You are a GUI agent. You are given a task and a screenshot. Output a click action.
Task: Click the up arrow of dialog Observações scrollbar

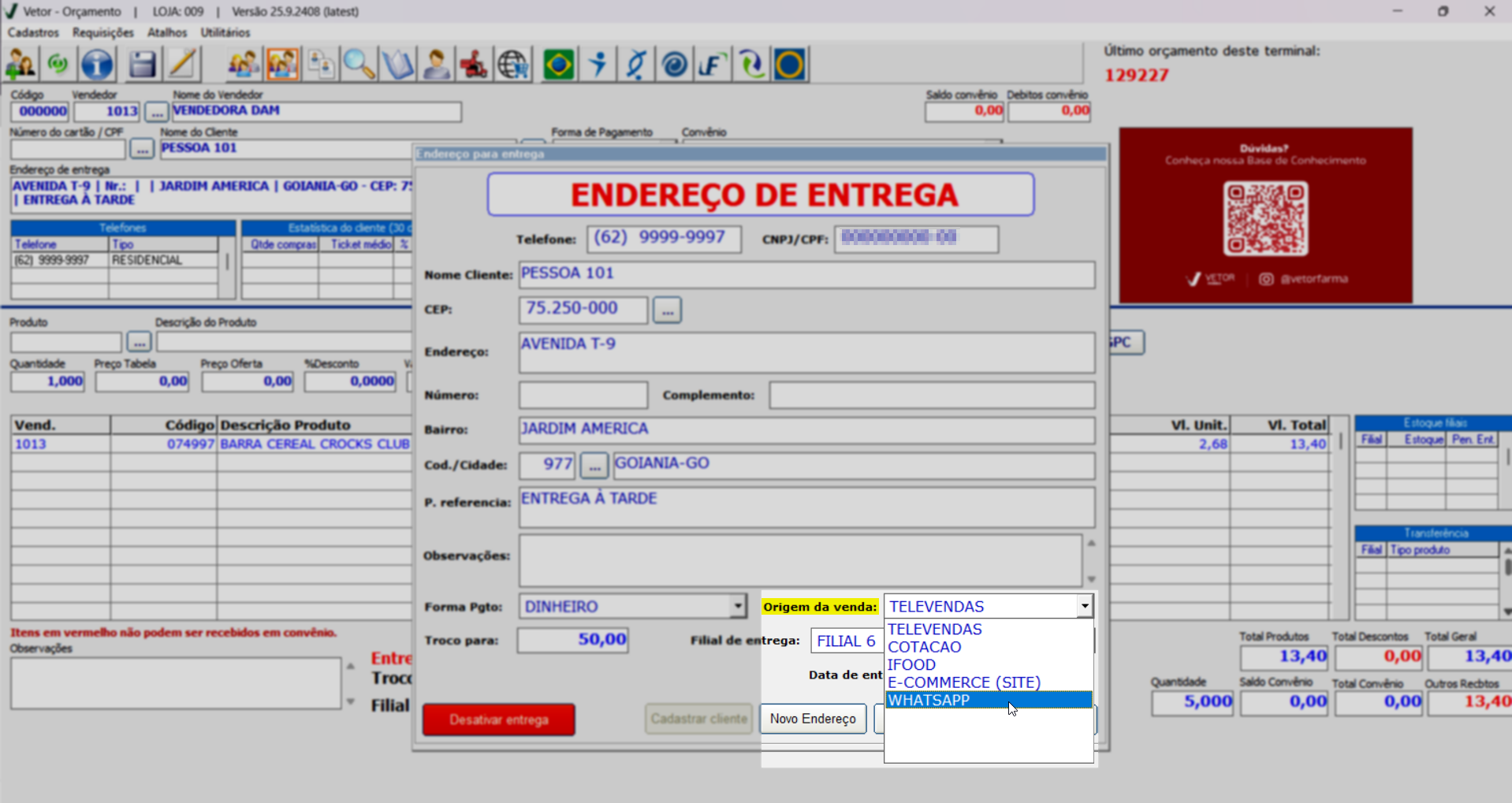(x=1091, y=543)
